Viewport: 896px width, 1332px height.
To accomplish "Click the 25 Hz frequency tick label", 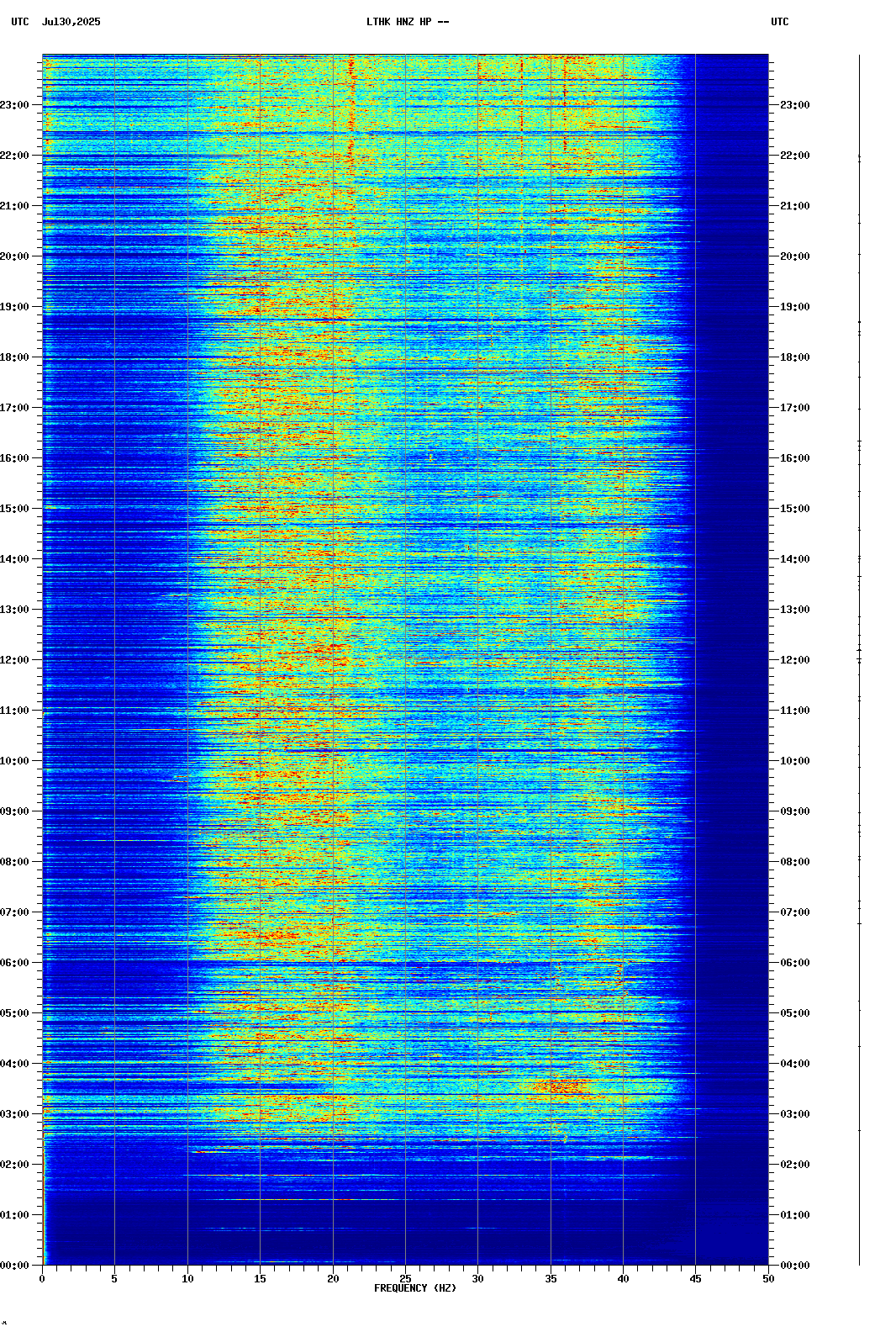I will 405,1279.
